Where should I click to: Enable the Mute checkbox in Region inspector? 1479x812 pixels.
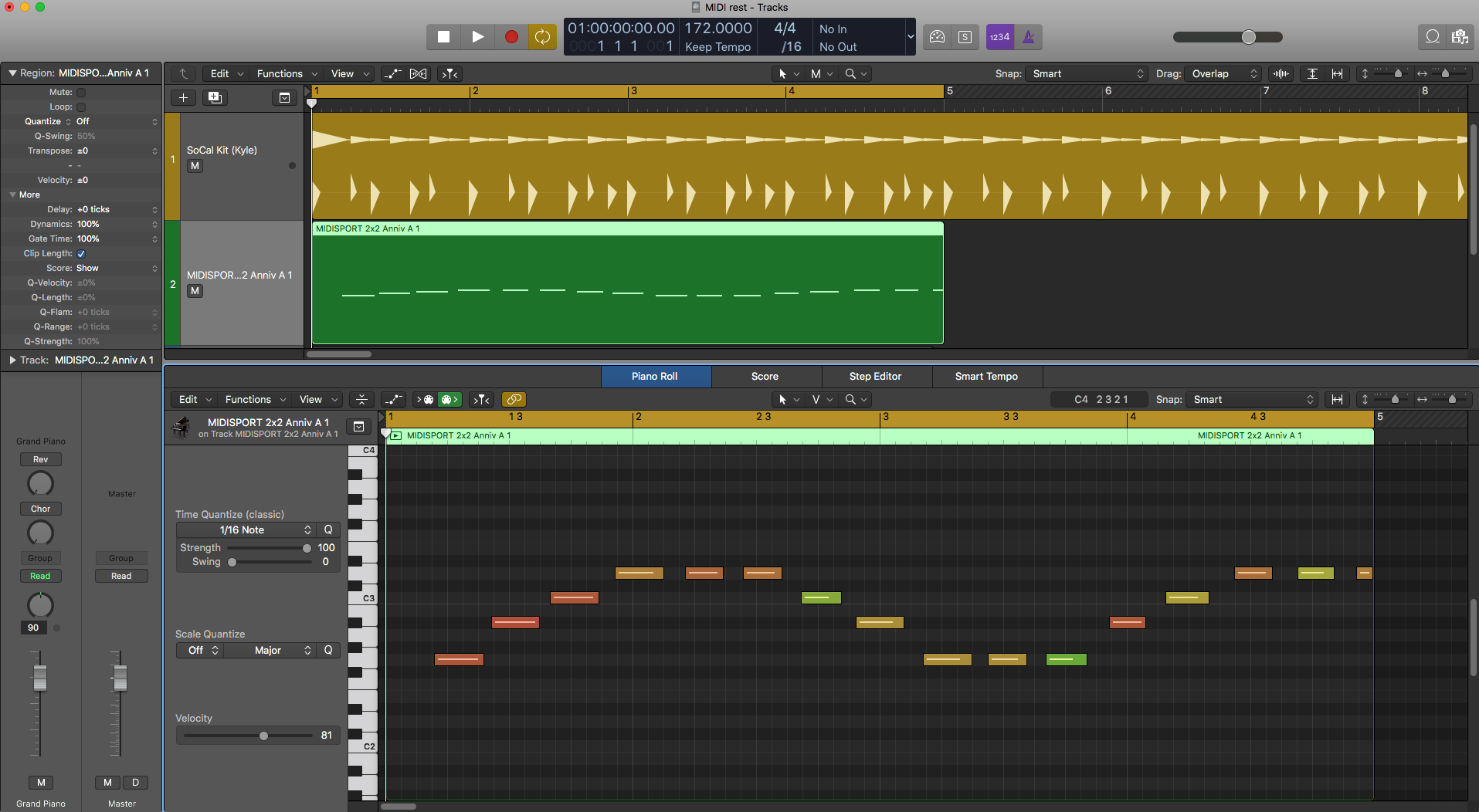(x=81, y=92)
